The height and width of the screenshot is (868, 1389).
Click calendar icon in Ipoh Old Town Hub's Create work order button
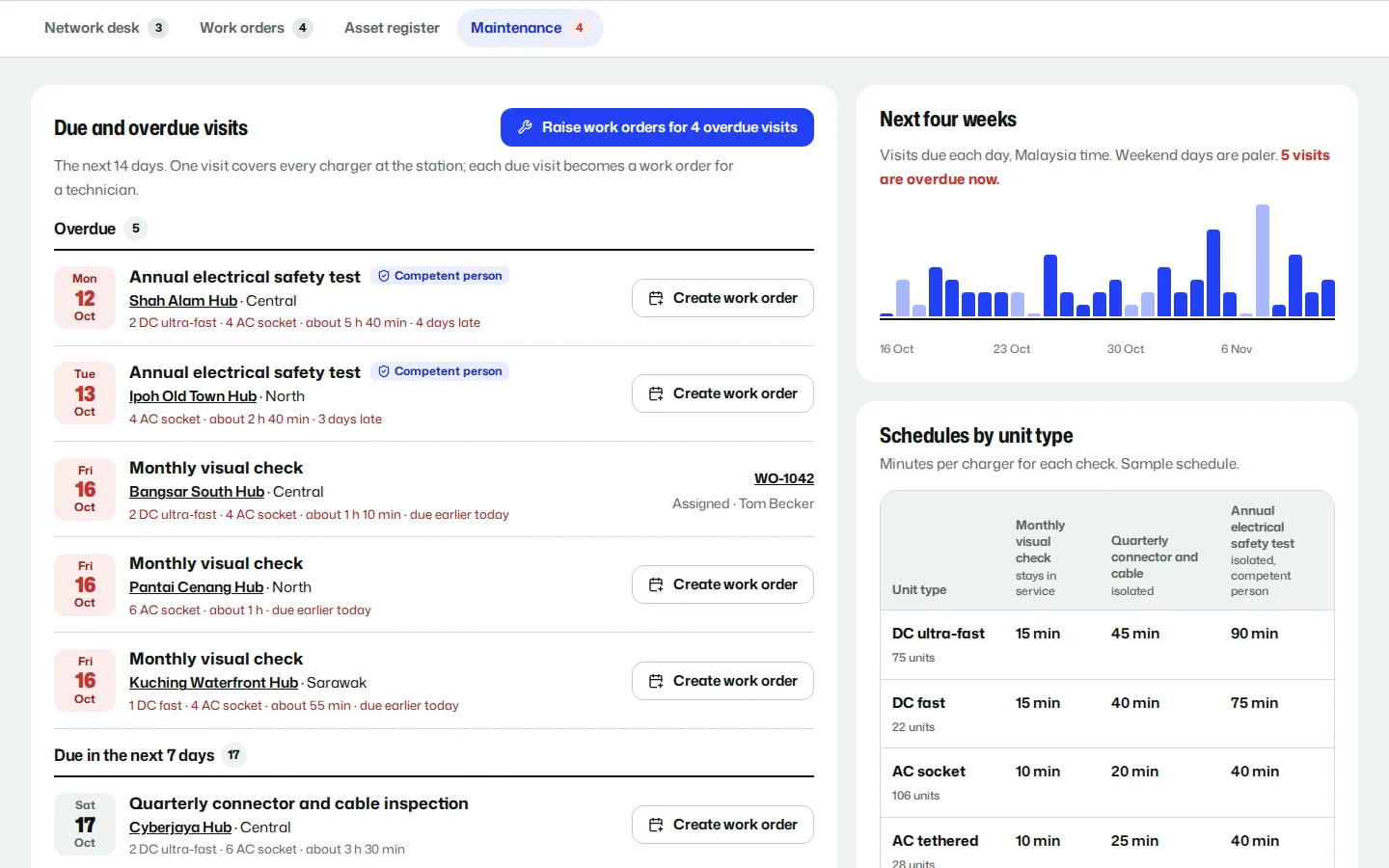[x=656, y=394]
